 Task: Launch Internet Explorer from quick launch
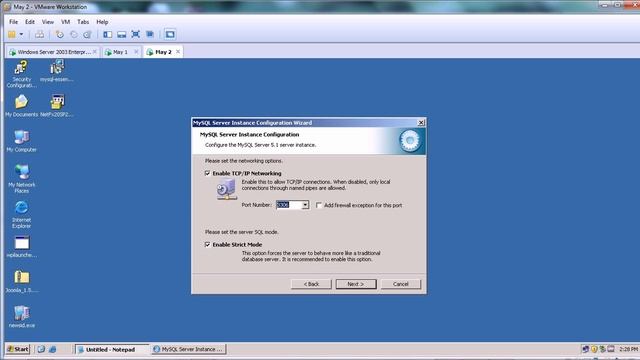point(53,349)
